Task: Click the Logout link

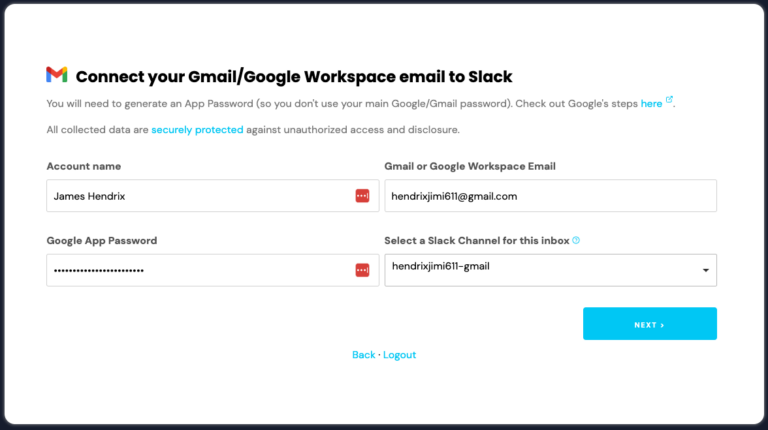Action: [x=399, y=355]
